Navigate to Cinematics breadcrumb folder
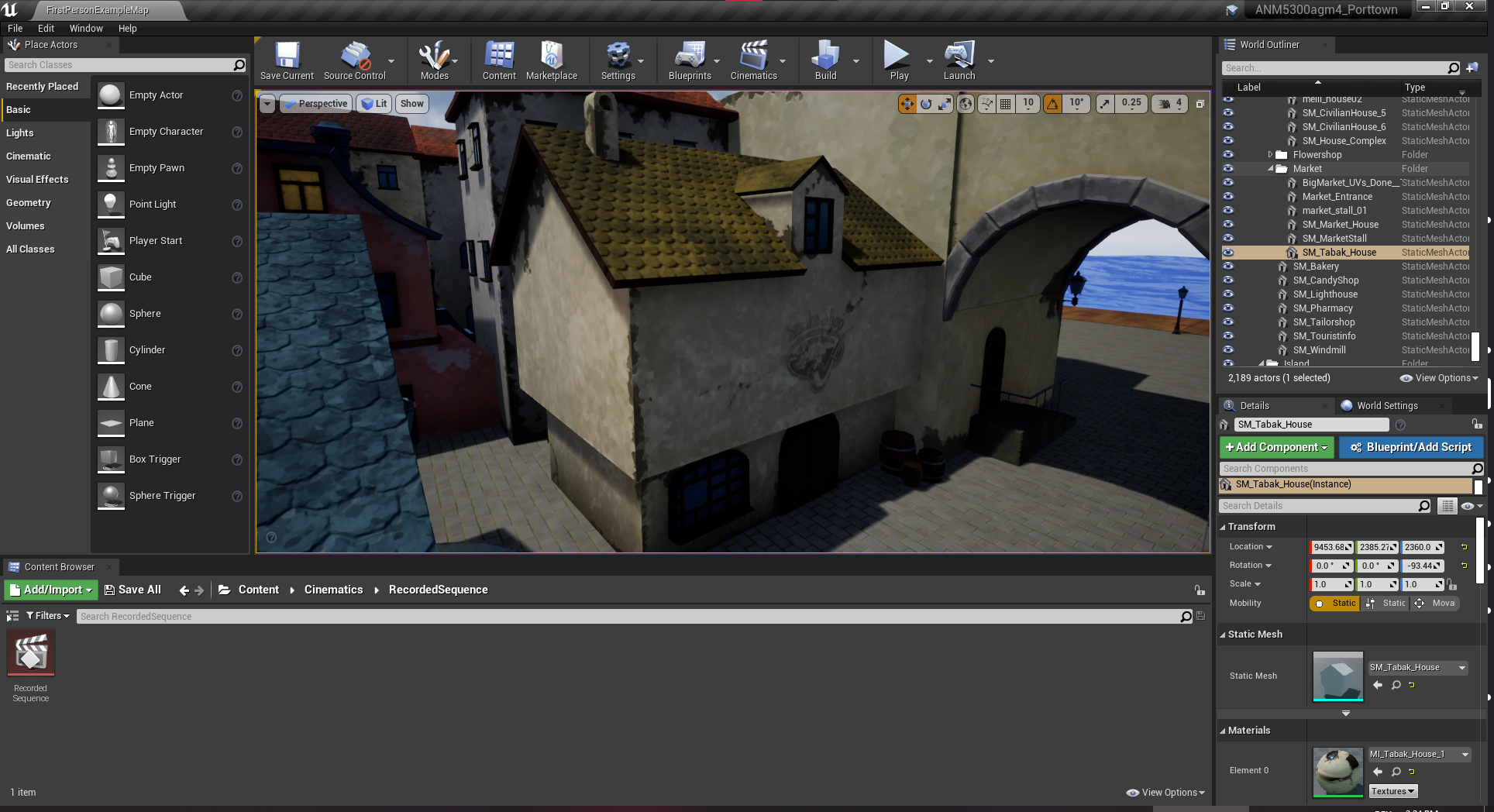Screen dimensions: 1494x812 tap(333, 590)
